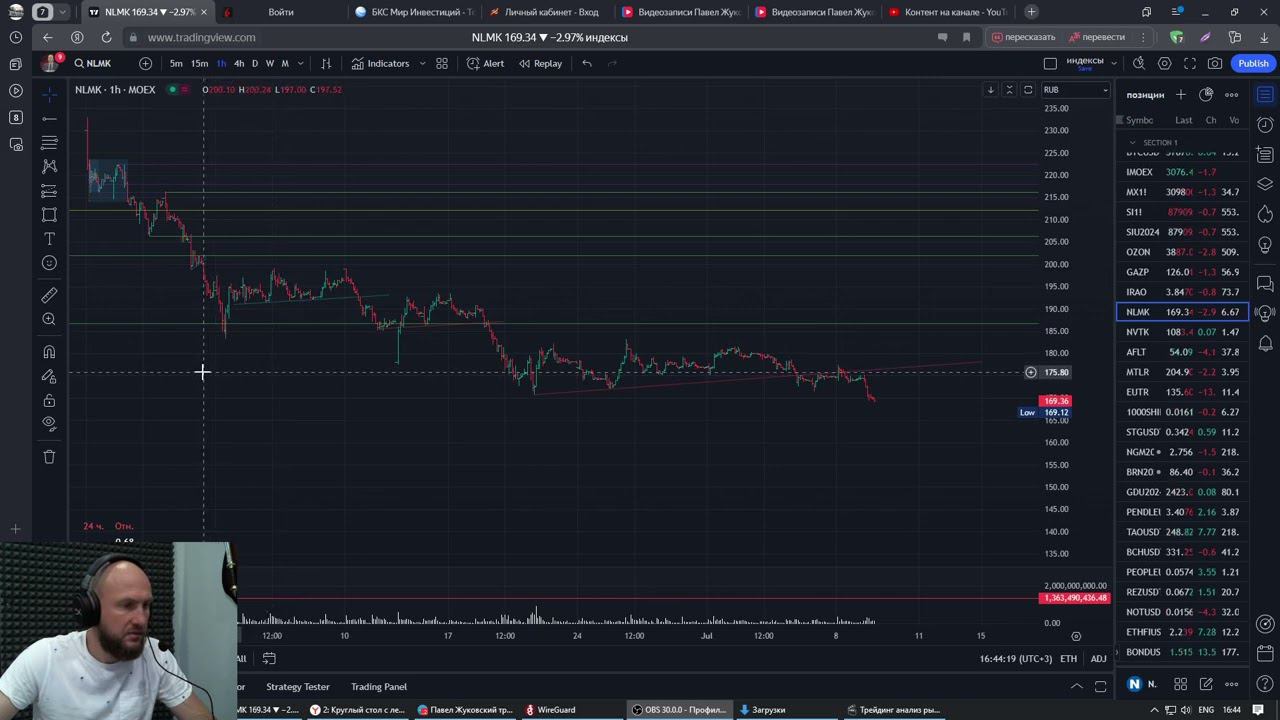Switch to the Strategy Tester tab
The width and height of the screenshot is (1280, 720).
[x=297, y=687]
